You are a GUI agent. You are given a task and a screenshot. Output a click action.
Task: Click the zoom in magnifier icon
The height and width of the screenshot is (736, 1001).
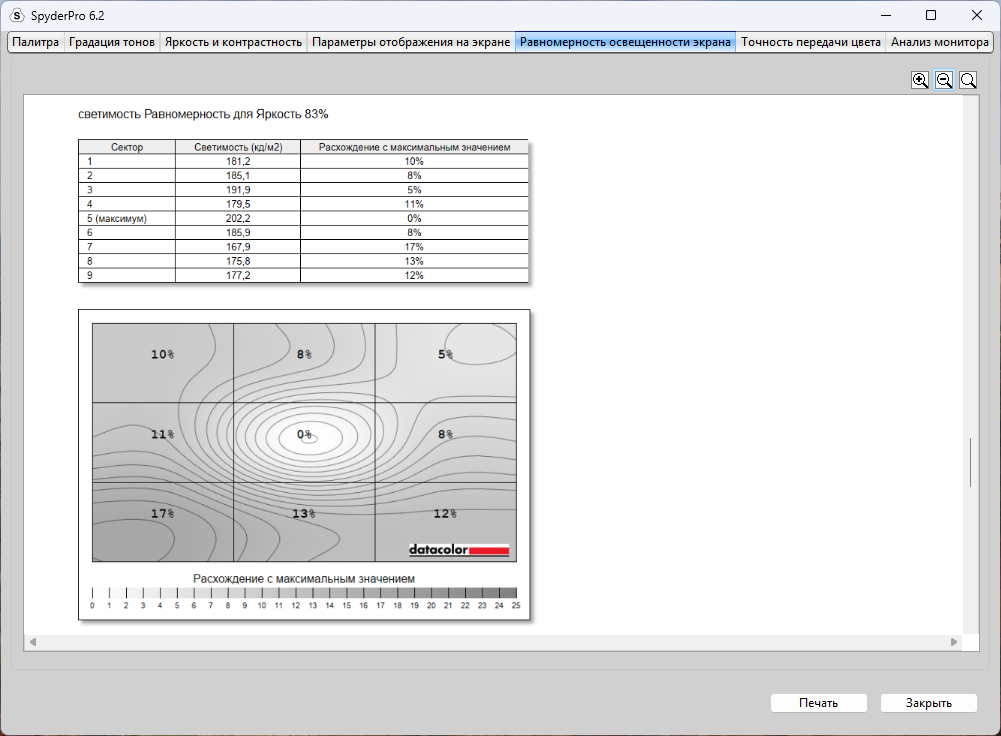[x=920, y=80]
